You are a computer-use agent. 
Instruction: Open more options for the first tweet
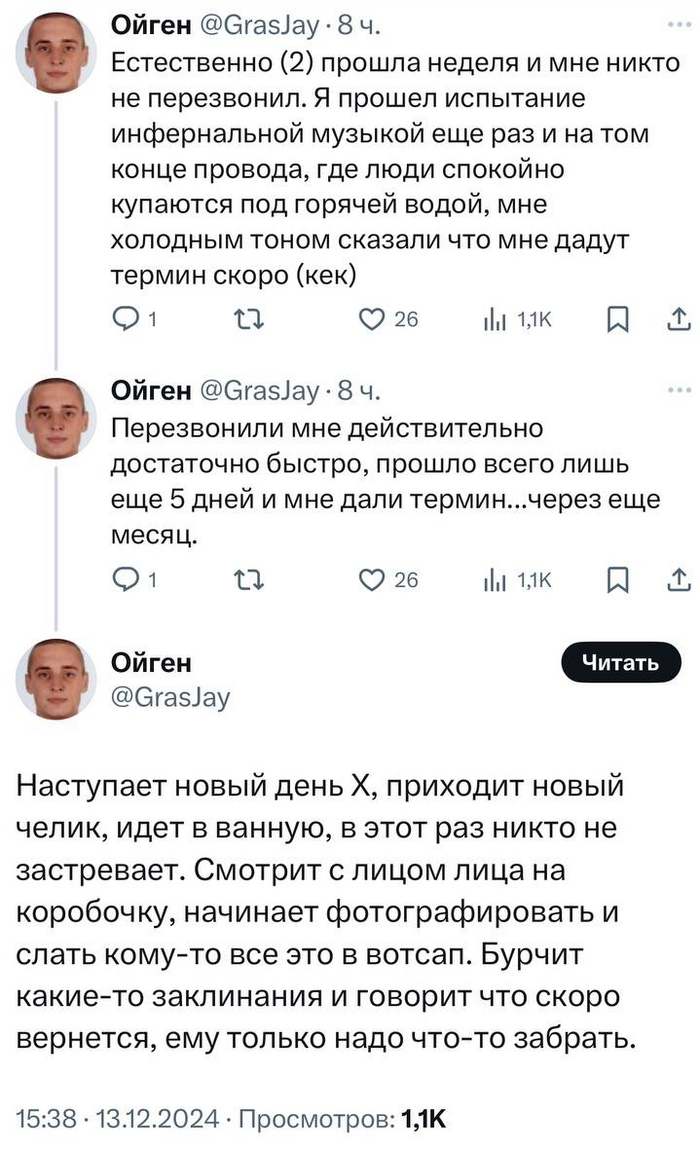pyautogui.click(x=677, y=22)
